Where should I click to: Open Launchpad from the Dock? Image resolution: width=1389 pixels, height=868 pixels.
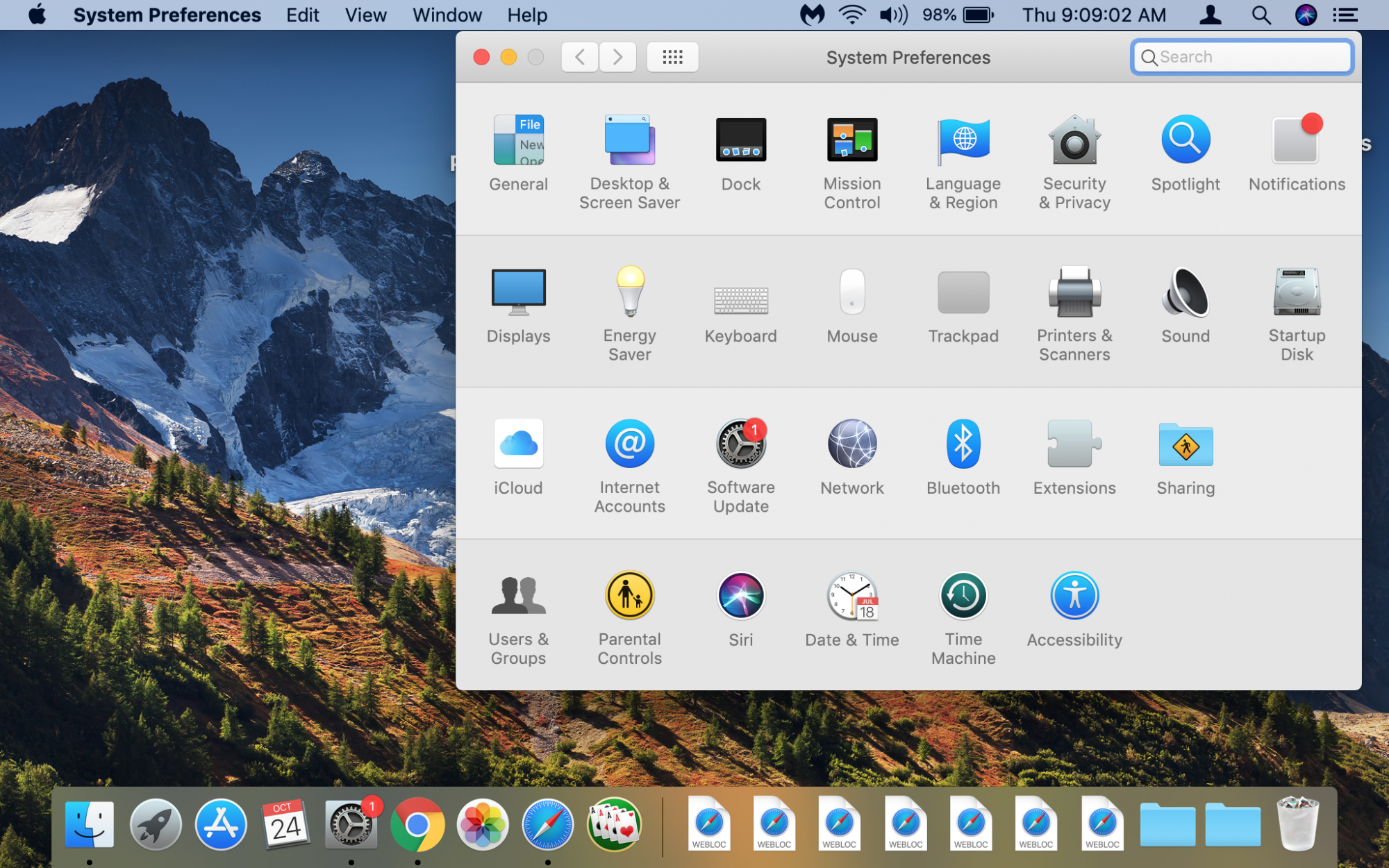coord(156,824)
